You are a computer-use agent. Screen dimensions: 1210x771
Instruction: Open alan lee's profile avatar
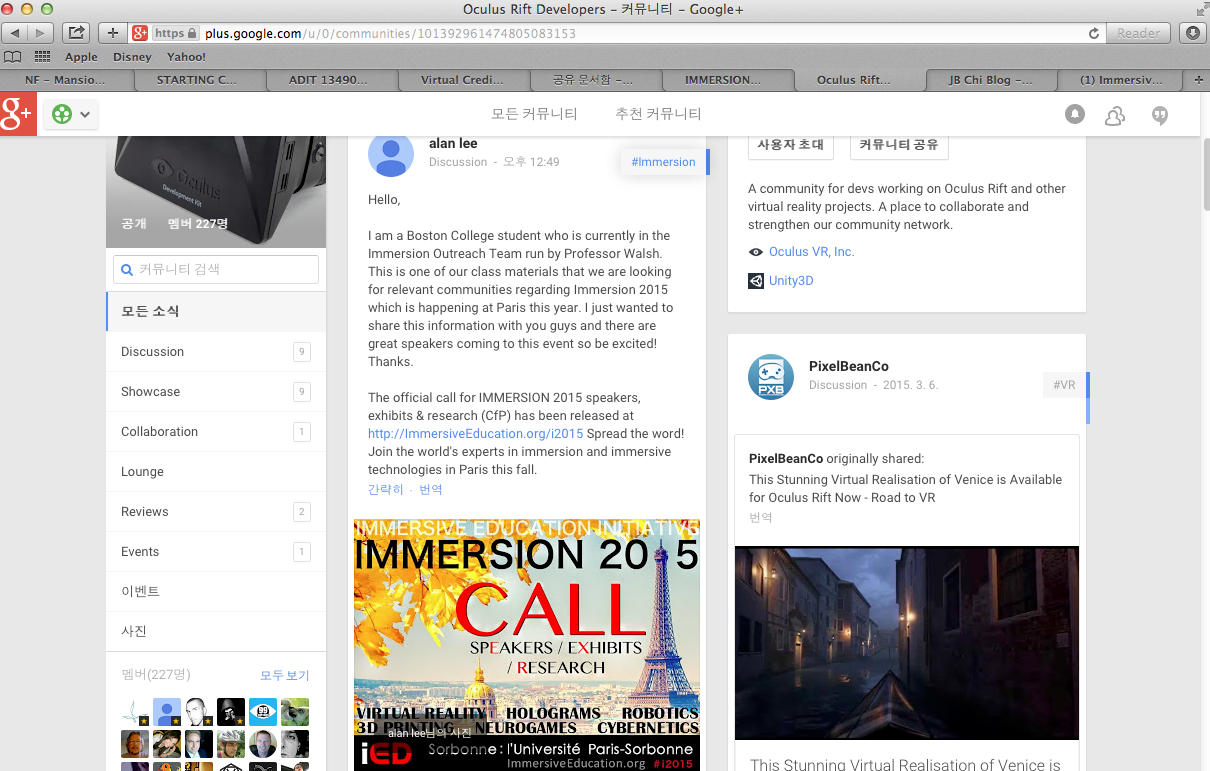point(391,154)
